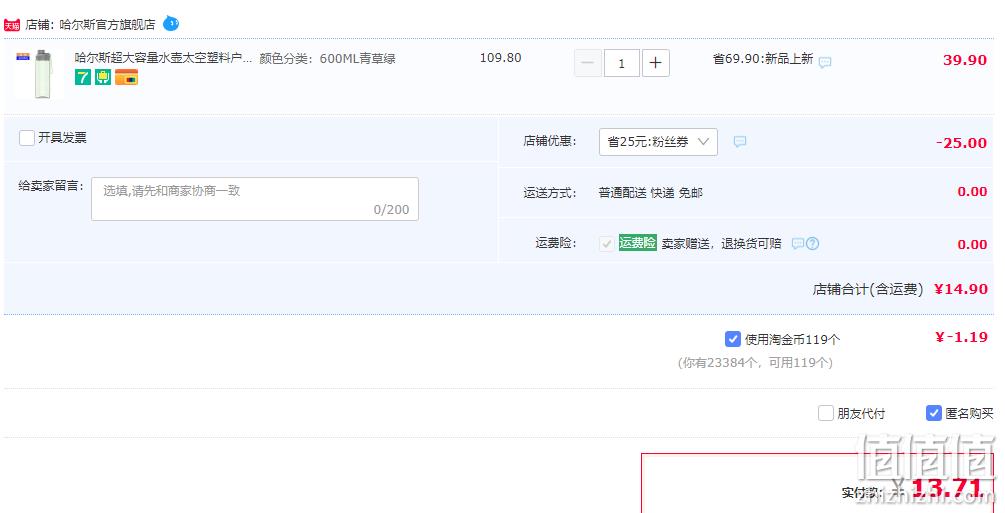Click the store name 哈尔斯官方旗舰店

107,25
